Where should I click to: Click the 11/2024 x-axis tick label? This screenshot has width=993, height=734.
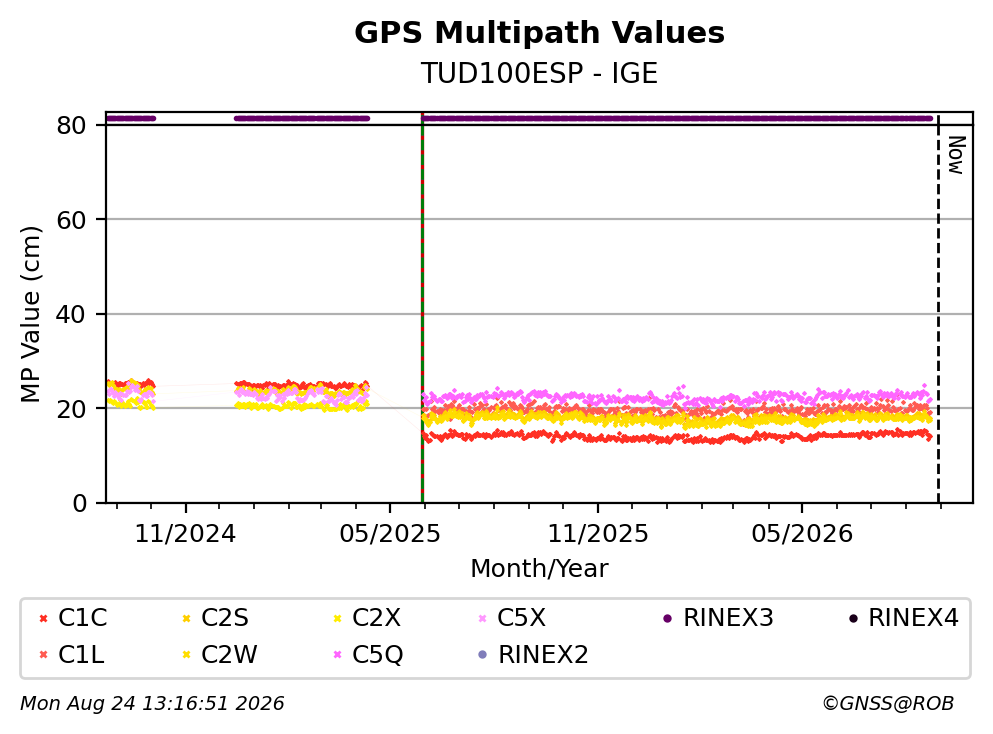pyautogui.click(x=185, y=534)
